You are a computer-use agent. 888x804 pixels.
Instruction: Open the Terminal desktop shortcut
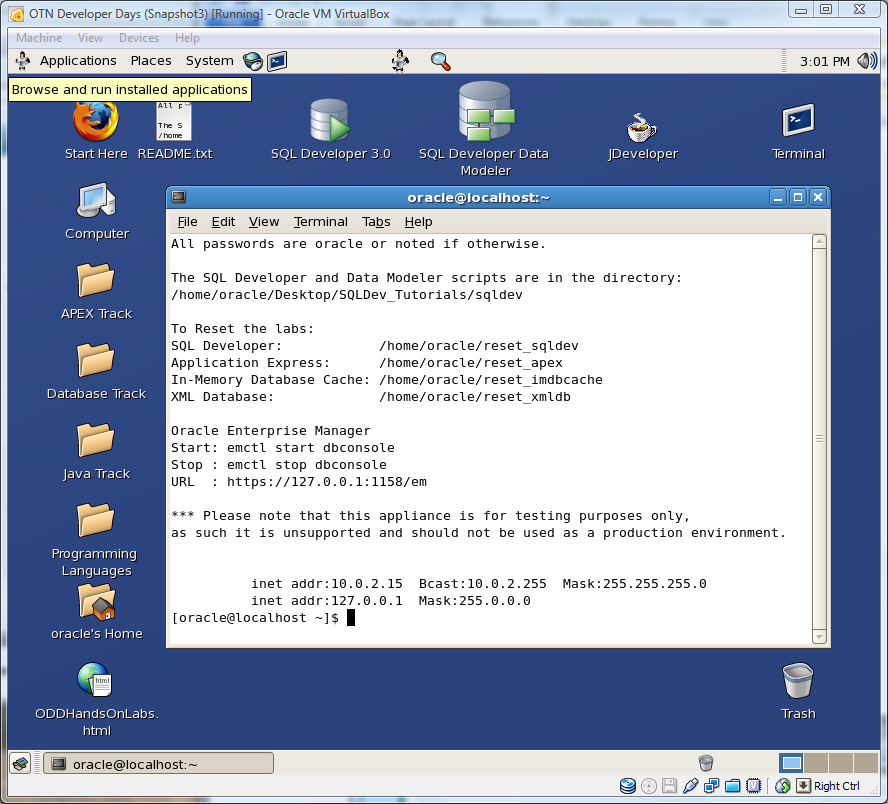click(798, 120)
